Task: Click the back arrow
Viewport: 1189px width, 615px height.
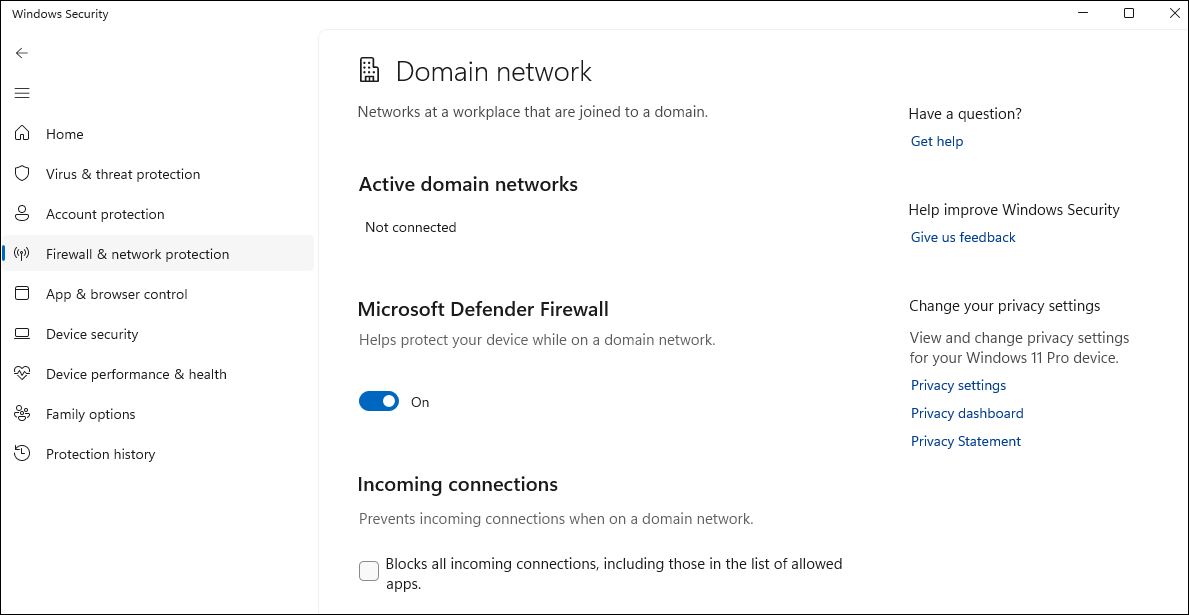Action: [21, 52]
